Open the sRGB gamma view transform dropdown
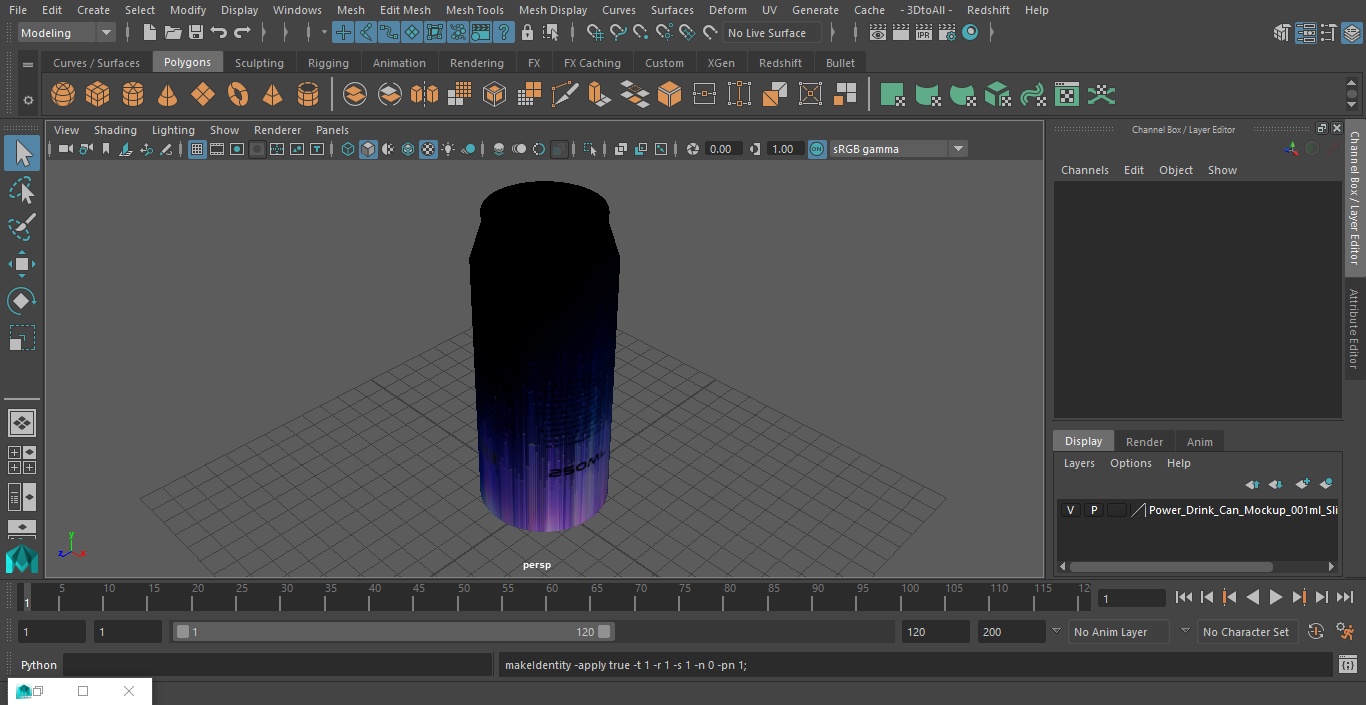The height and width of the screenshot is (705, 1366). 897,149
